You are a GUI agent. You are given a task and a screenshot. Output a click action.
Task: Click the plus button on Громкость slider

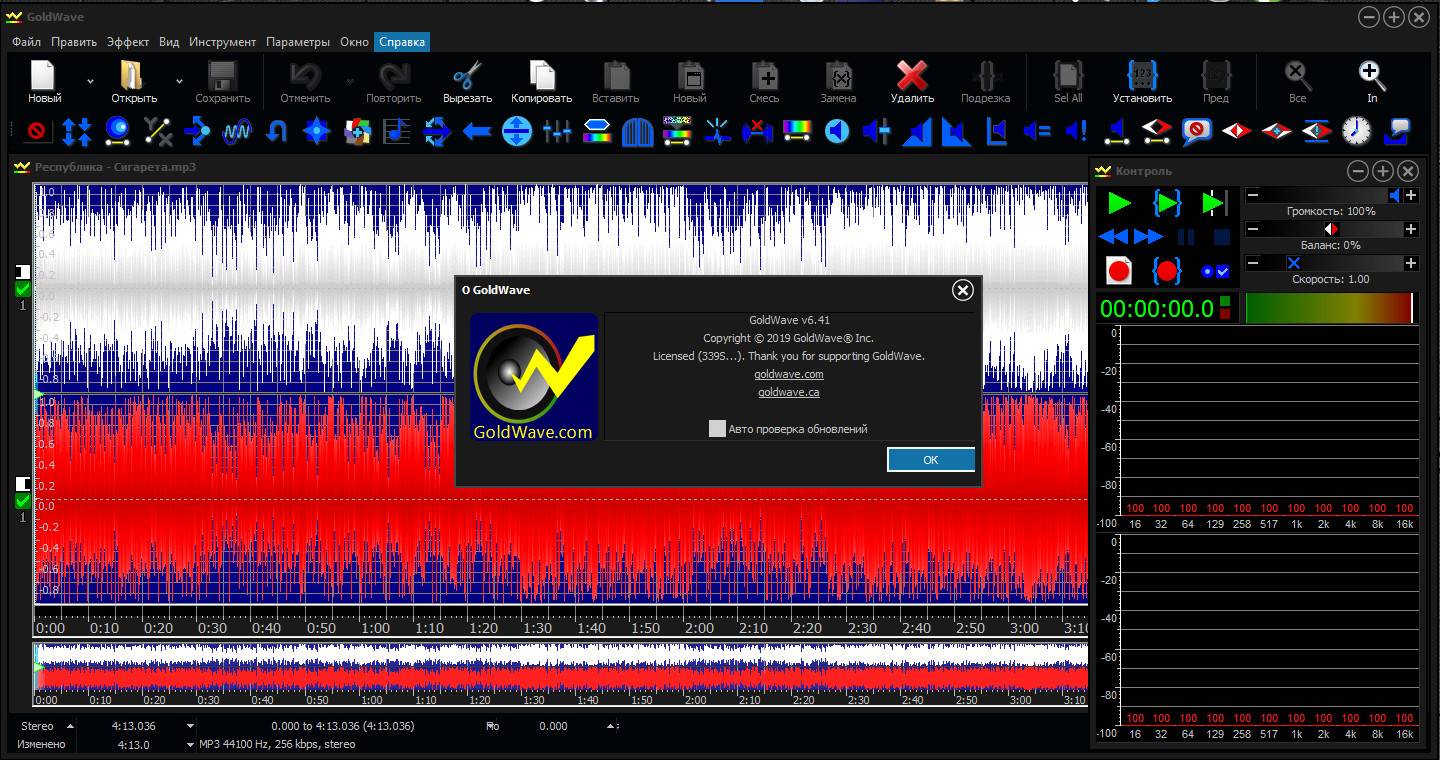click(x=1410, y=196)
